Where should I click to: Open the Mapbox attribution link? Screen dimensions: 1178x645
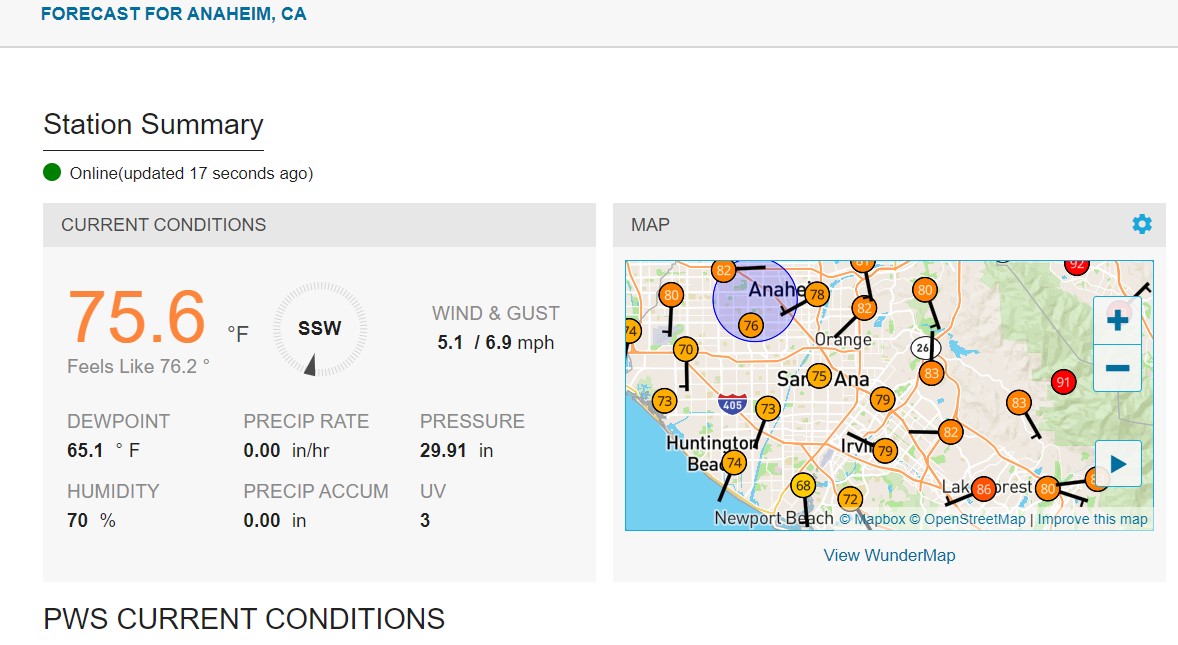click(872, 519)
